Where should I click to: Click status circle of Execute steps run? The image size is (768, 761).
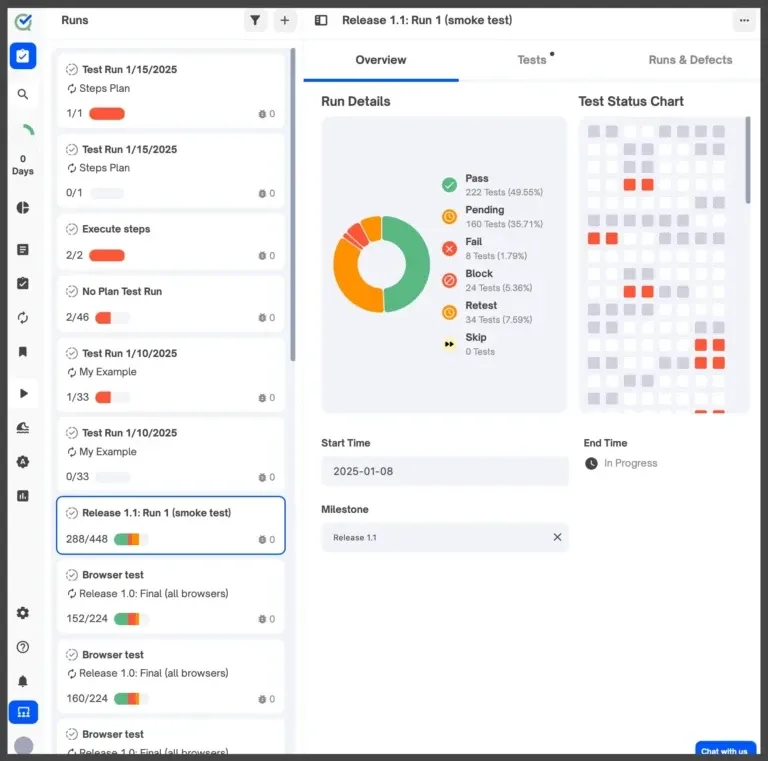(72, 229)
